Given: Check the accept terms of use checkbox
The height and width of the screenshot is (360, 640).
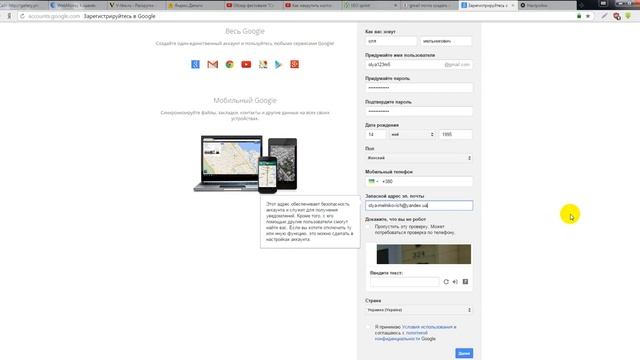Looking at the screenshot, I should pyautogui.click(x=369, y=327).
